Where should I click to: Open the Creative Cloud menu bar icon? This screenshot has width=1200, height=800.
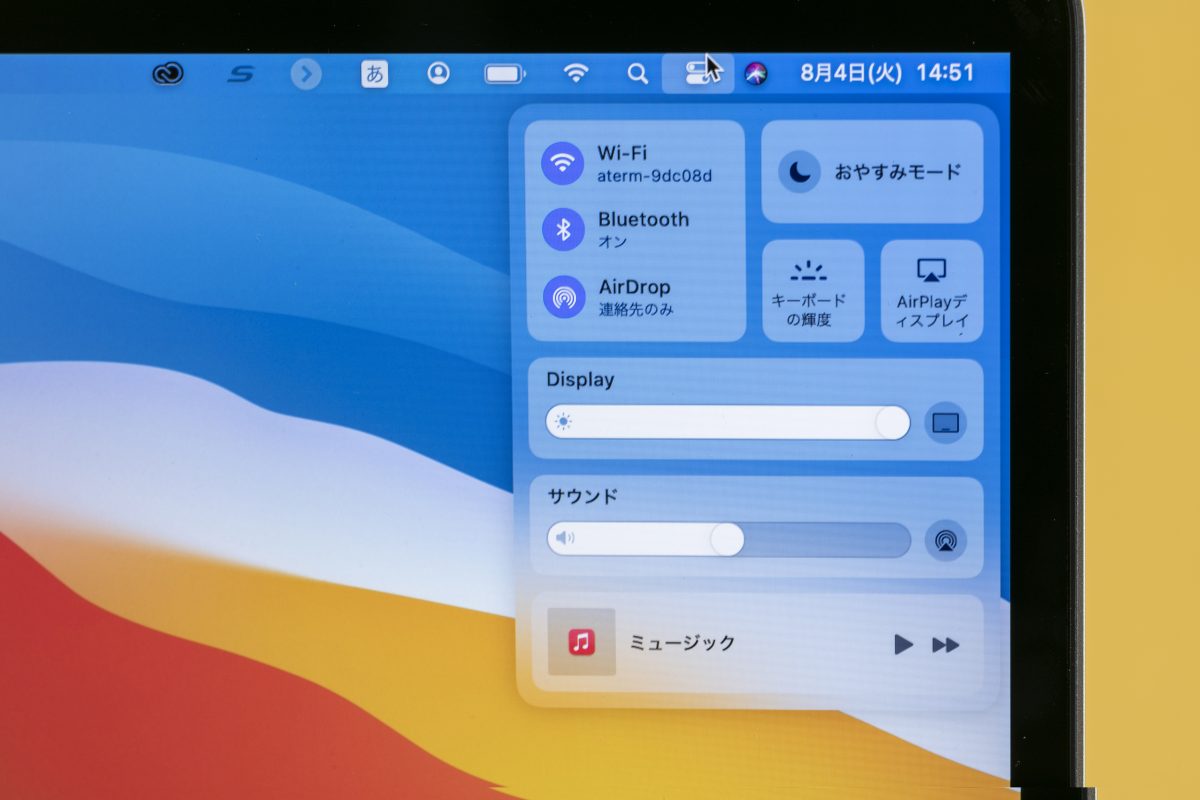[168, 73]
